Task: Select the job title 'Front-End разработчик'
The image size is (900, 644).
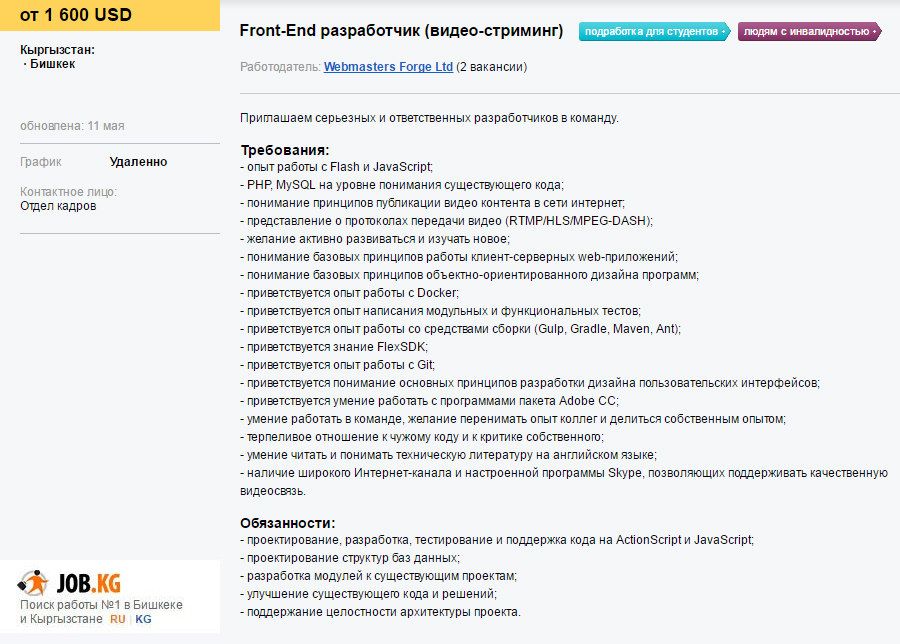Action: pyautogui.click(x=401, y=30)
